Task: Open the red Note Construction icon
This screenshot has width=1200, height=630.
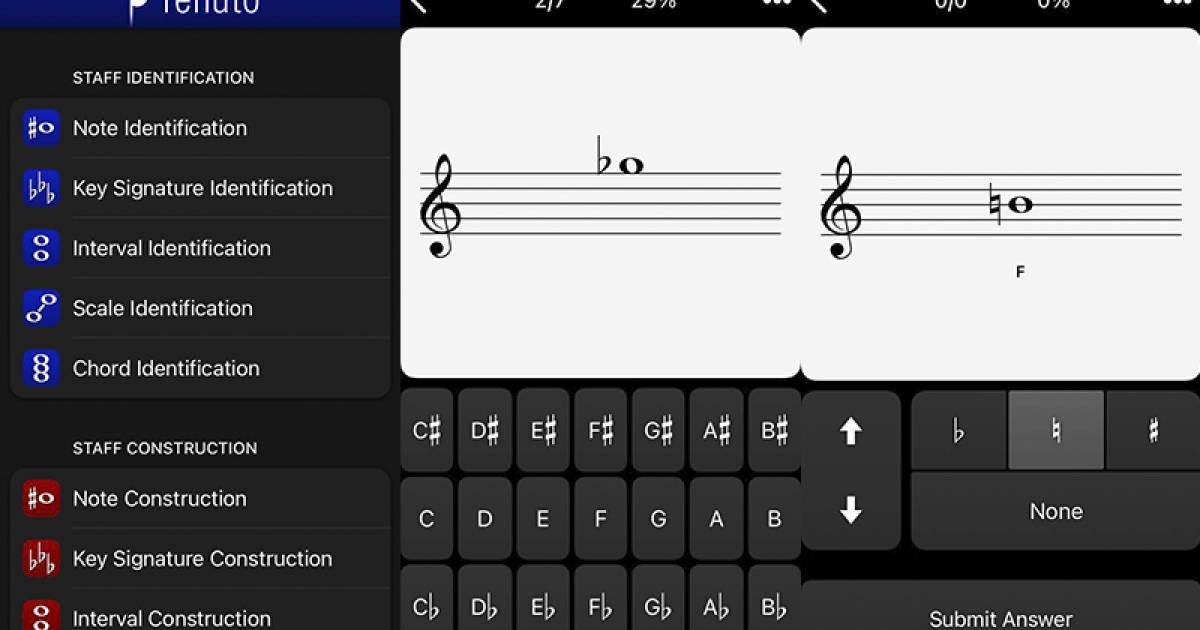Action: click(x=41, y=498)
